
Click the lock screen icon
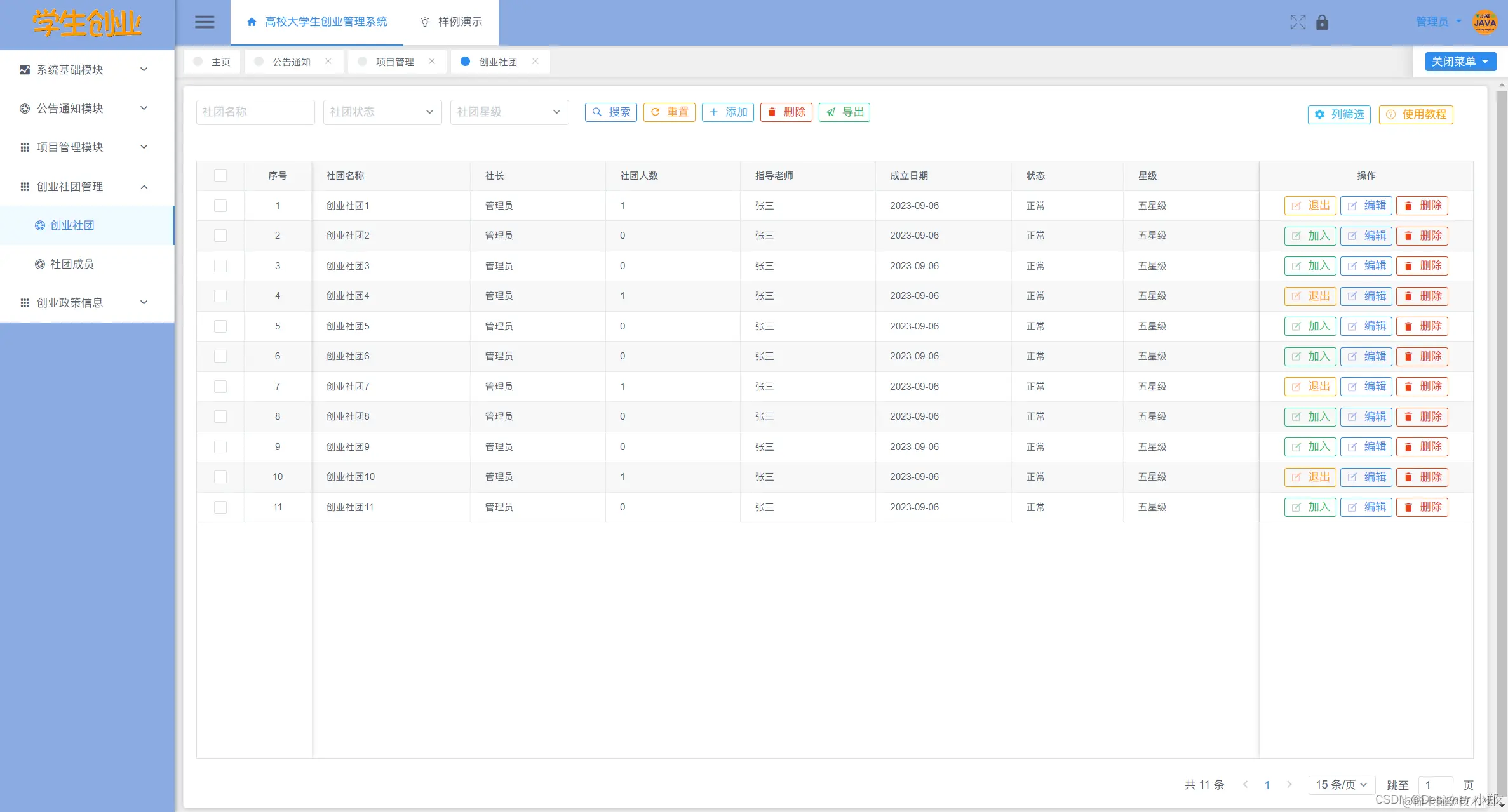pyautogui.click(x=1322, y=22)
